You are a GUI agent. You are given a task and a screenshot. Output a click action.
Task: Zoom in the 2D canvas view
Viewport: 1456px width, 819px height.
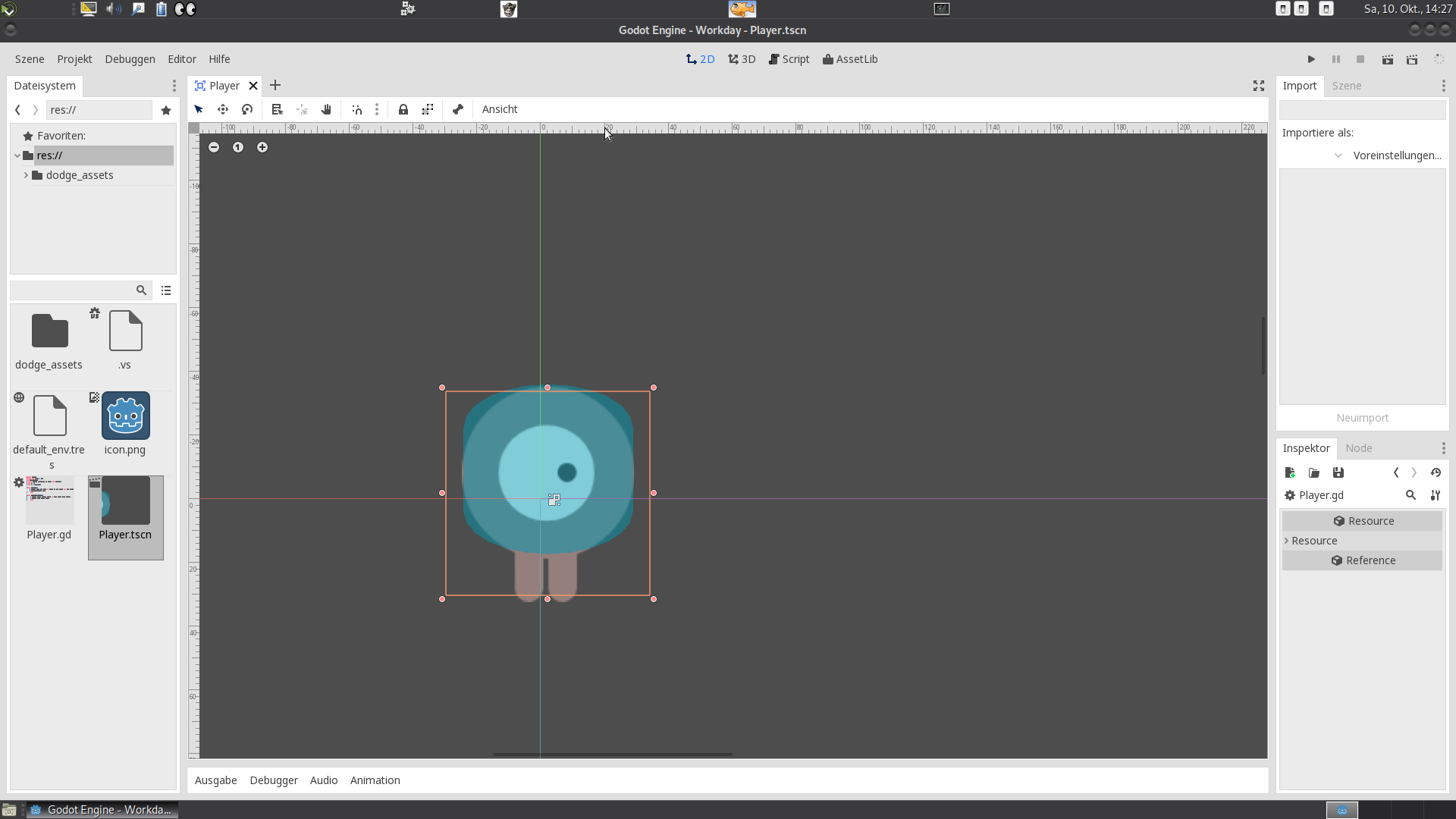point(262,147)
